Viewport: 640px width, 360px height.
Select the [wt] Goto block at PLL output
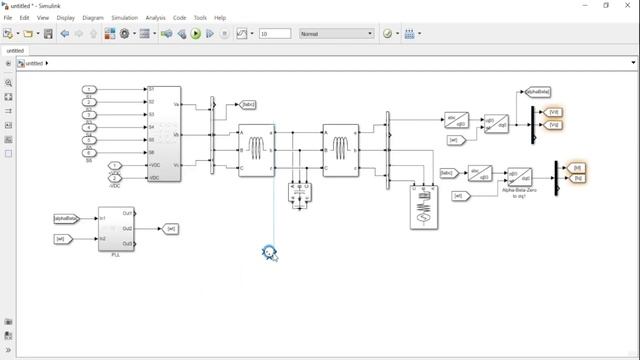point(171,229)
